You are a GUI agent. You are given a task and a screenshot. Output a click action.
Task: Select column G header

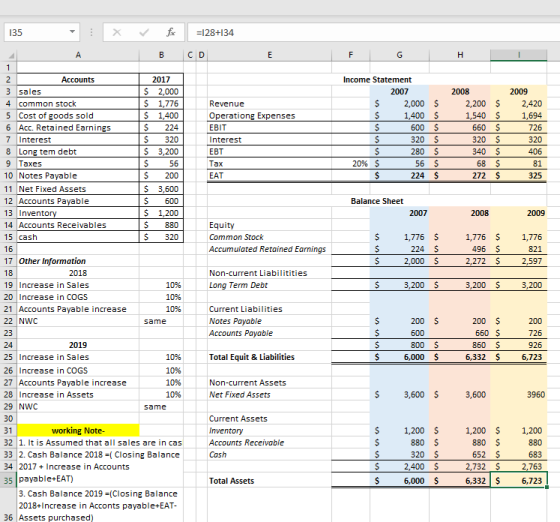399,55
